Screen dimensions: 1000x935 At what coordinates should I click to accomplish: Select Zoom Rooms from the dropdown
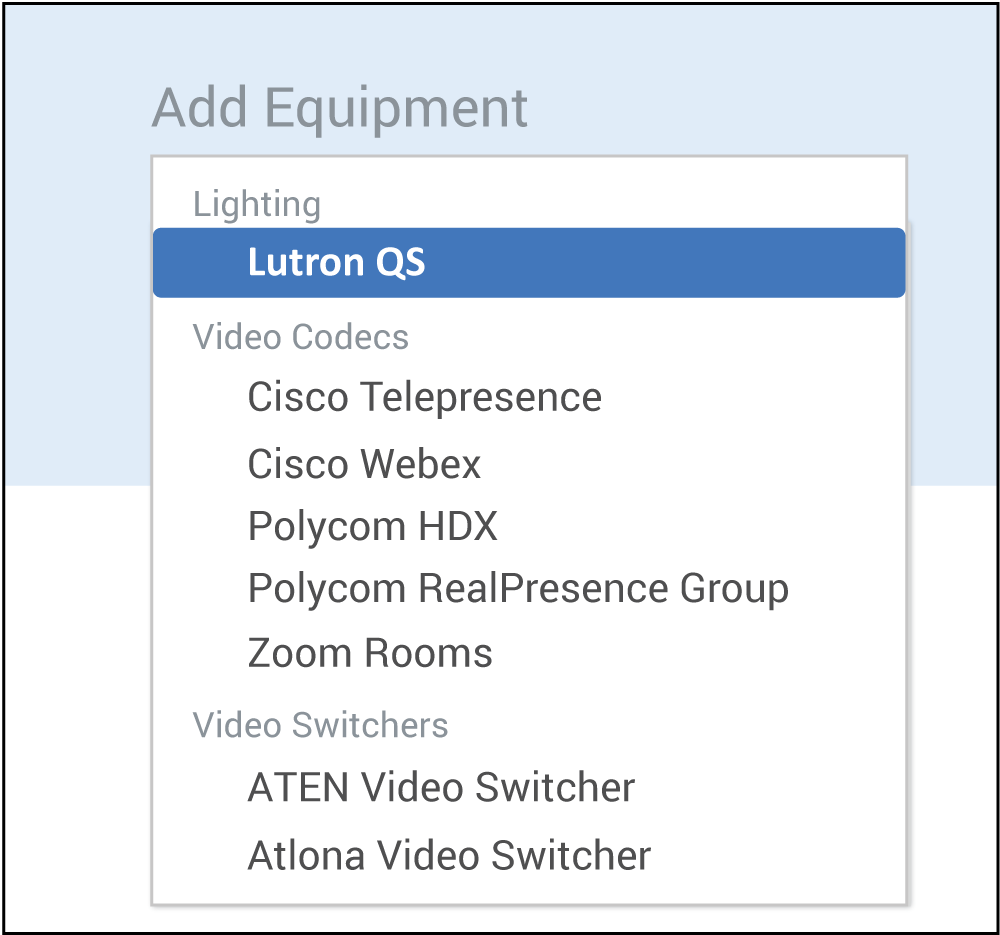[370, 654]
